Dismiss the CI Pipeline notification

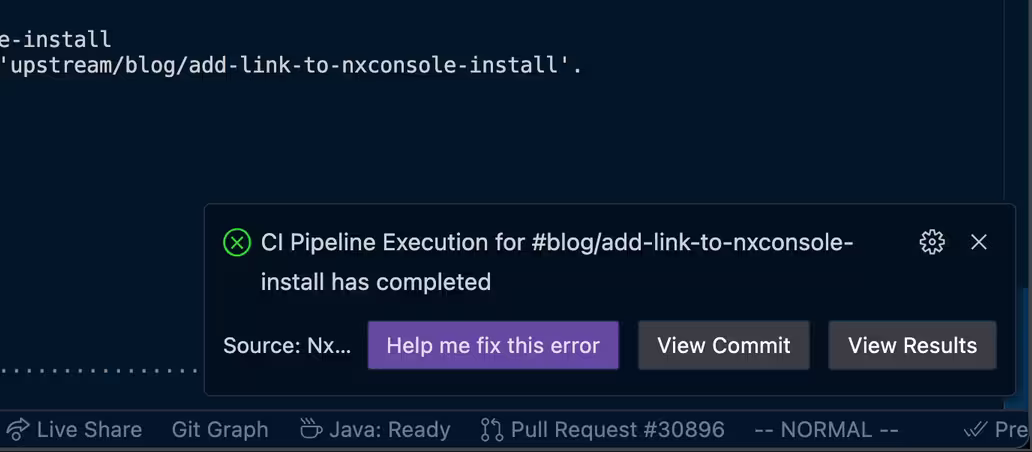pos(979,242)
